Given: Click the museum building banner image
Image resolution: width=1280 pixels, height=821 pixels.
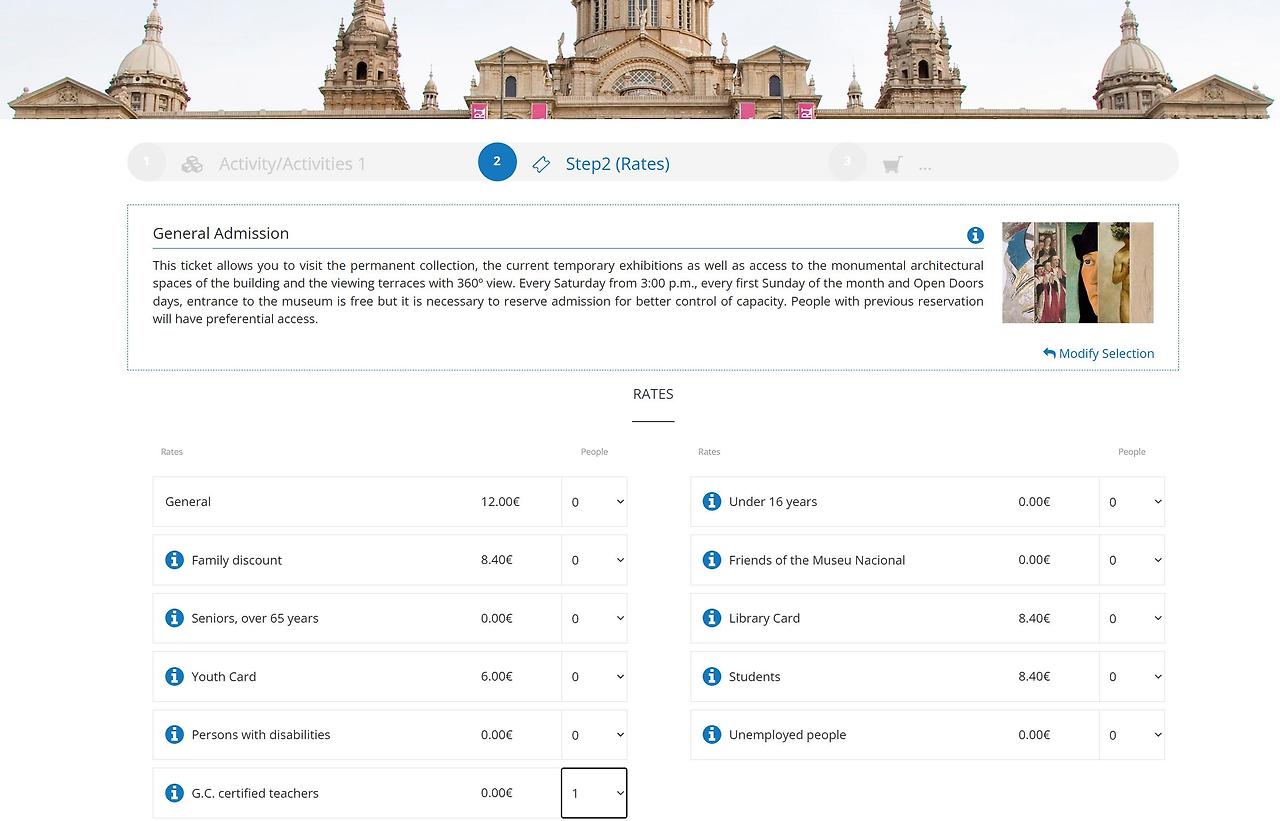Looking at the screenshot, I should coord(640,59).
